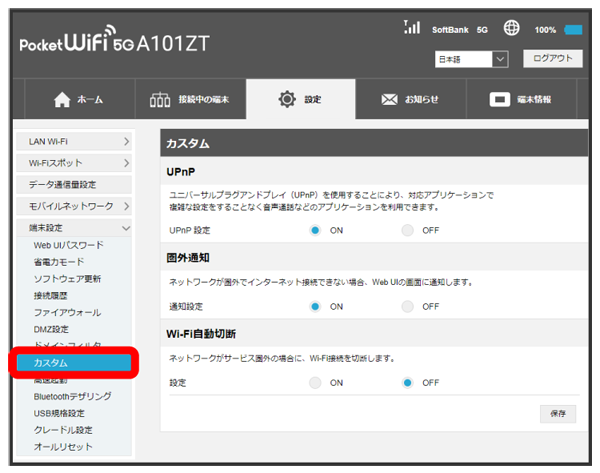
Task: Click the signal strength bars icon
Action: pyautogui.click(x=410, y=29)
